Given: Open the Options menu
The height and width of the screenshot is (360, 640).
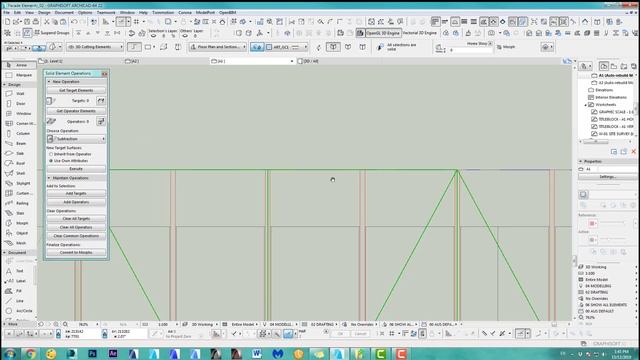Looking at the screenshot, I should click(x=85, y=13).
